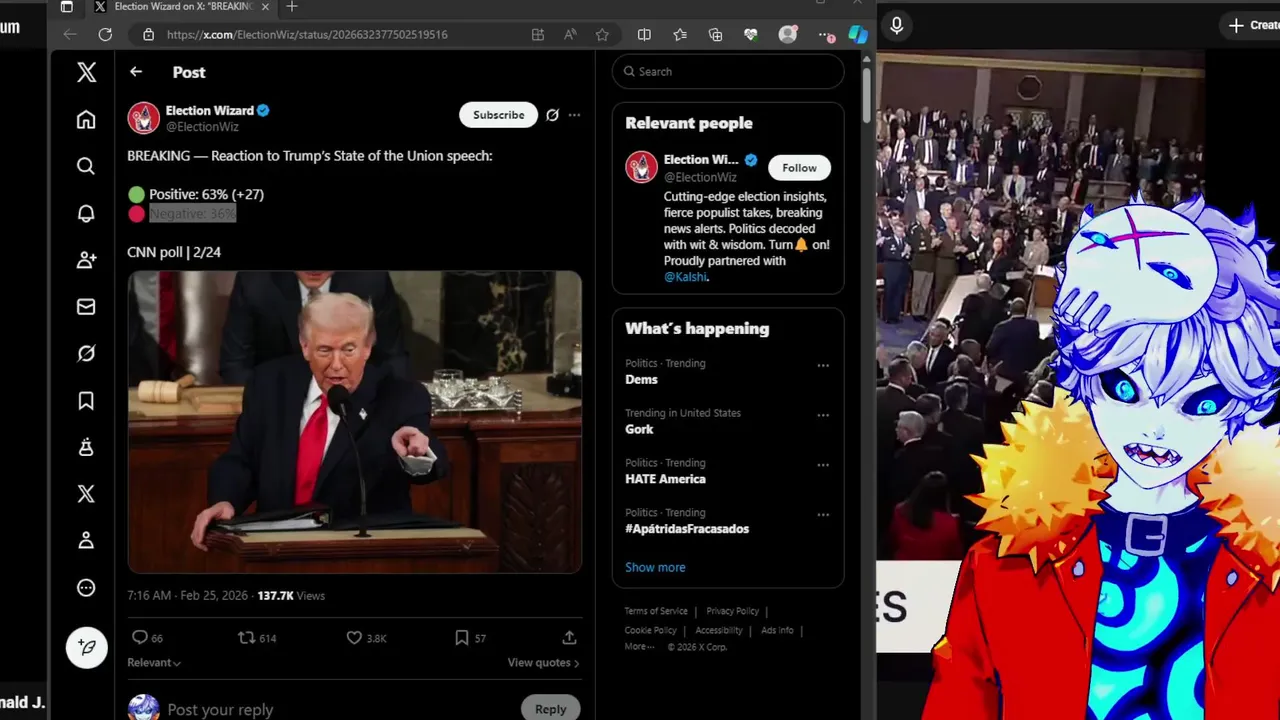Click the Read aloud icon in address bar
Viewport: 1280px width, 720px height.
570,34
